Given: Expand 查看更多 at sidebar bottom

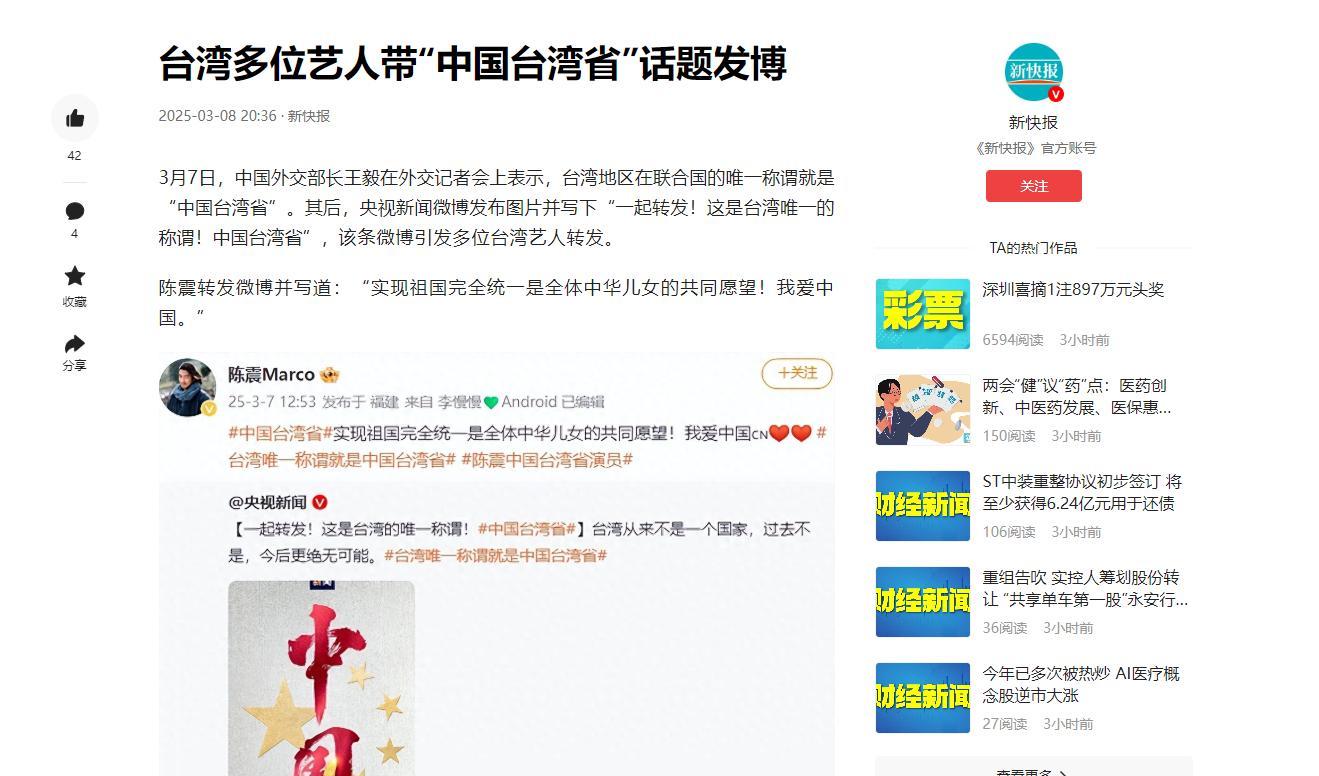Looking at the screenshot, I should pos(1033,772).
